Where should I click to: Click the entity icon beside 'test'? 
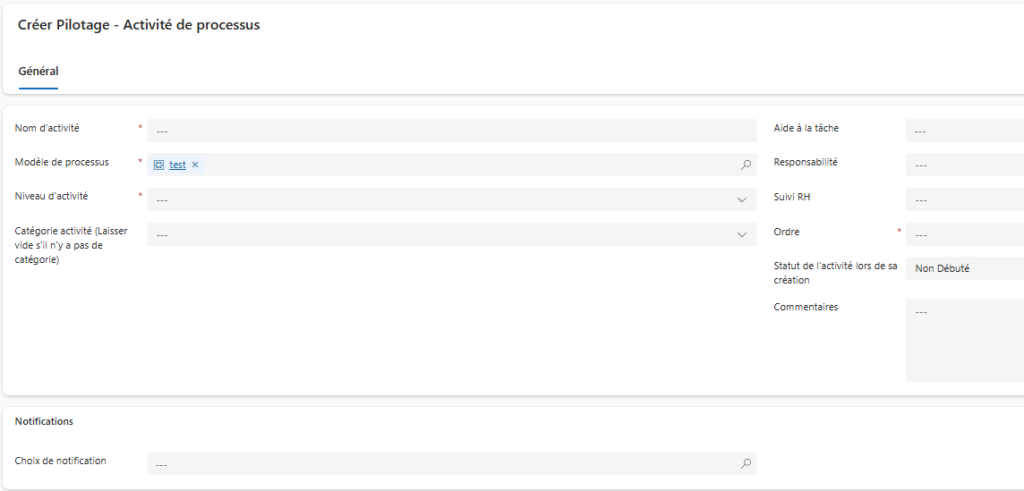pos(159,165)
